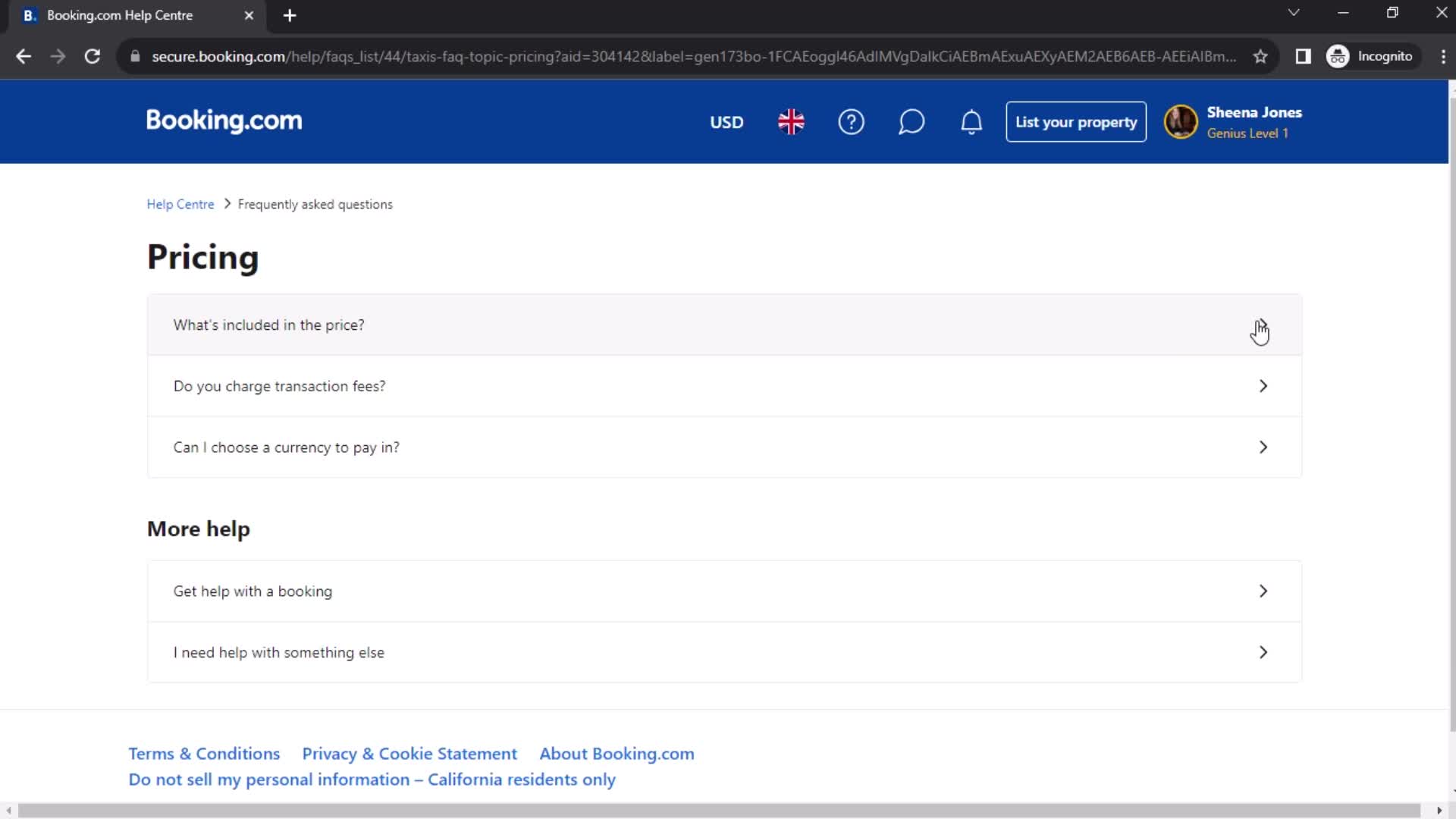Viewport: 1456px width, 819px height.
Task: Open the messages chat icon
Action: (911, 121)
